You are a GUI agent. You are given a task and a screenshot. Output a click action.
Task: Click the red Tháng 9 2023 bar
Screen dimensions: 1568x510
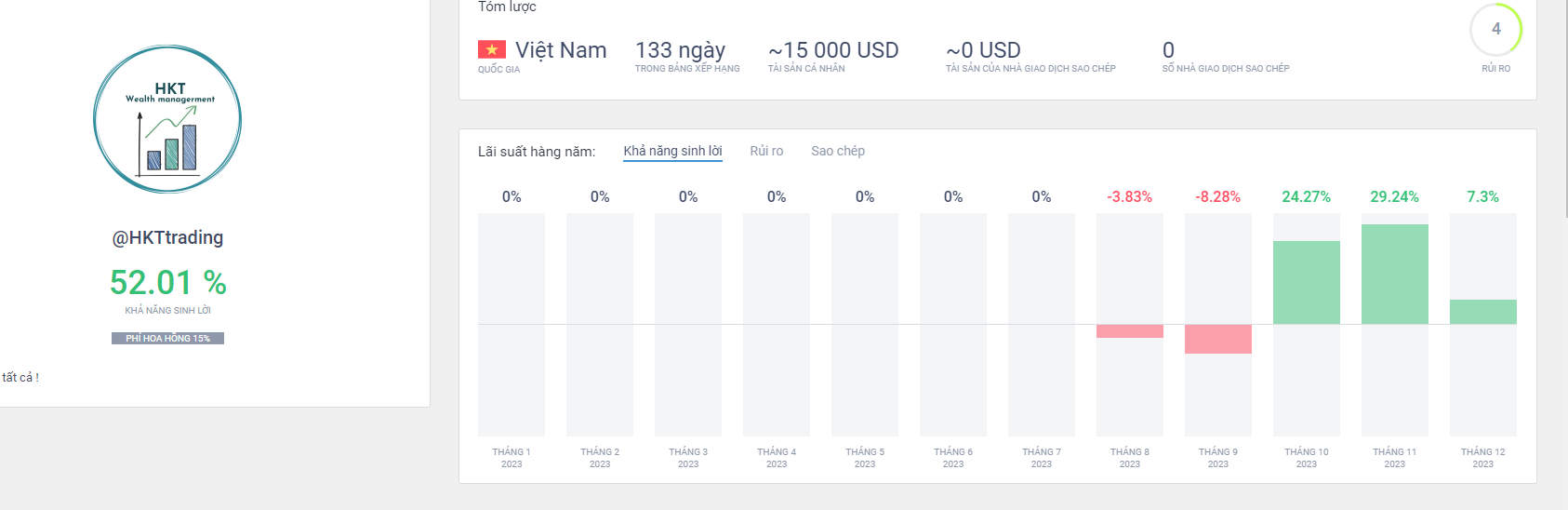click(x=1217, y=339)
